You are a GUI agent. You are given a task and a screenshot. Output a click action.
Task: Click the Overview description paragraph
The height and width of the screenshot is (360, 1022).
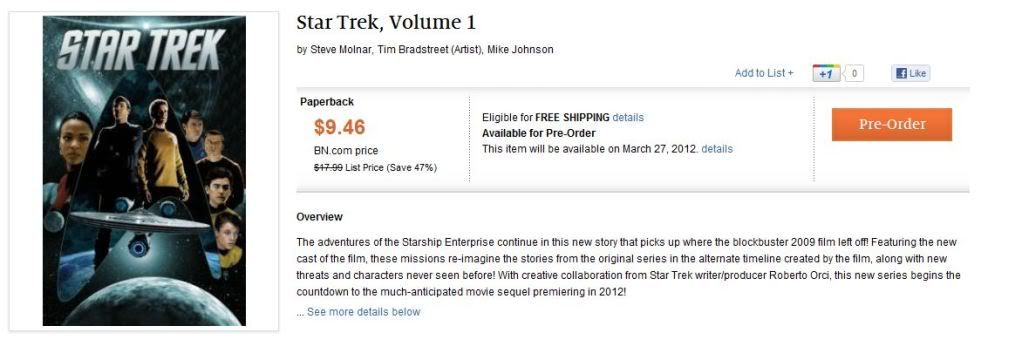tap(628, 267)
